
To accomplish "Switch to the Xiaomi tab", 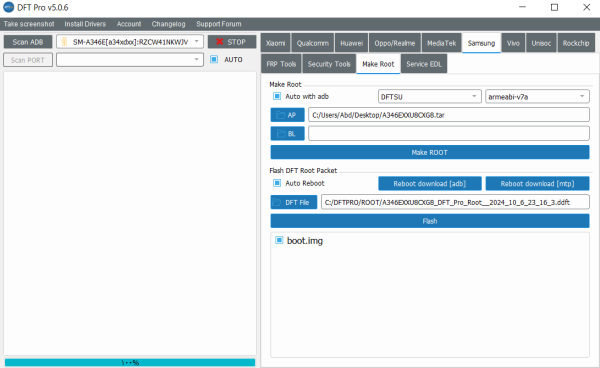I will click(x=276, y=43).
